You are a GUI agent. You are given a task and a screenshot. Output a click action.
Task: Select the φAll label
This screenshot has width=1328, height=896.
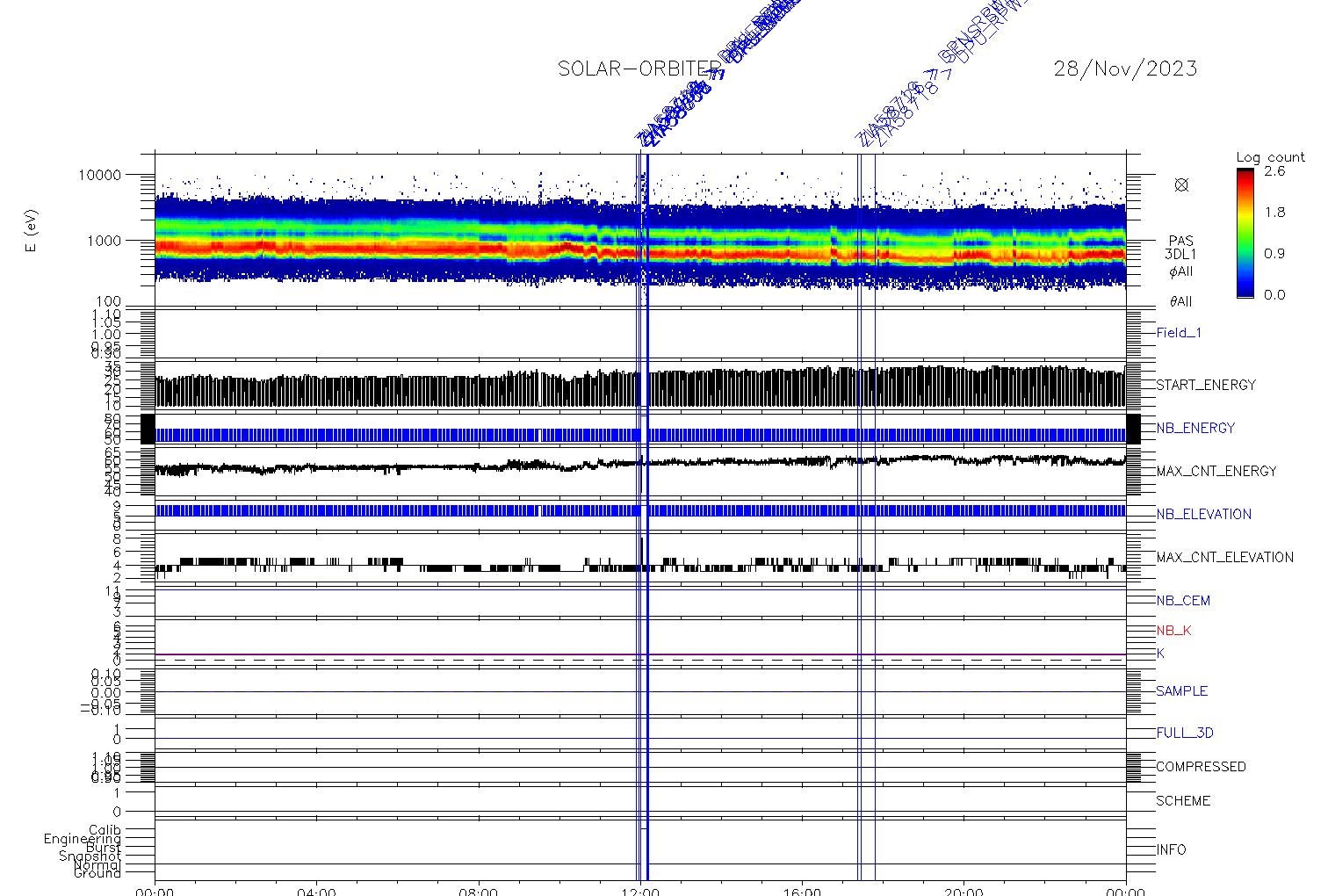(1180, 272)
